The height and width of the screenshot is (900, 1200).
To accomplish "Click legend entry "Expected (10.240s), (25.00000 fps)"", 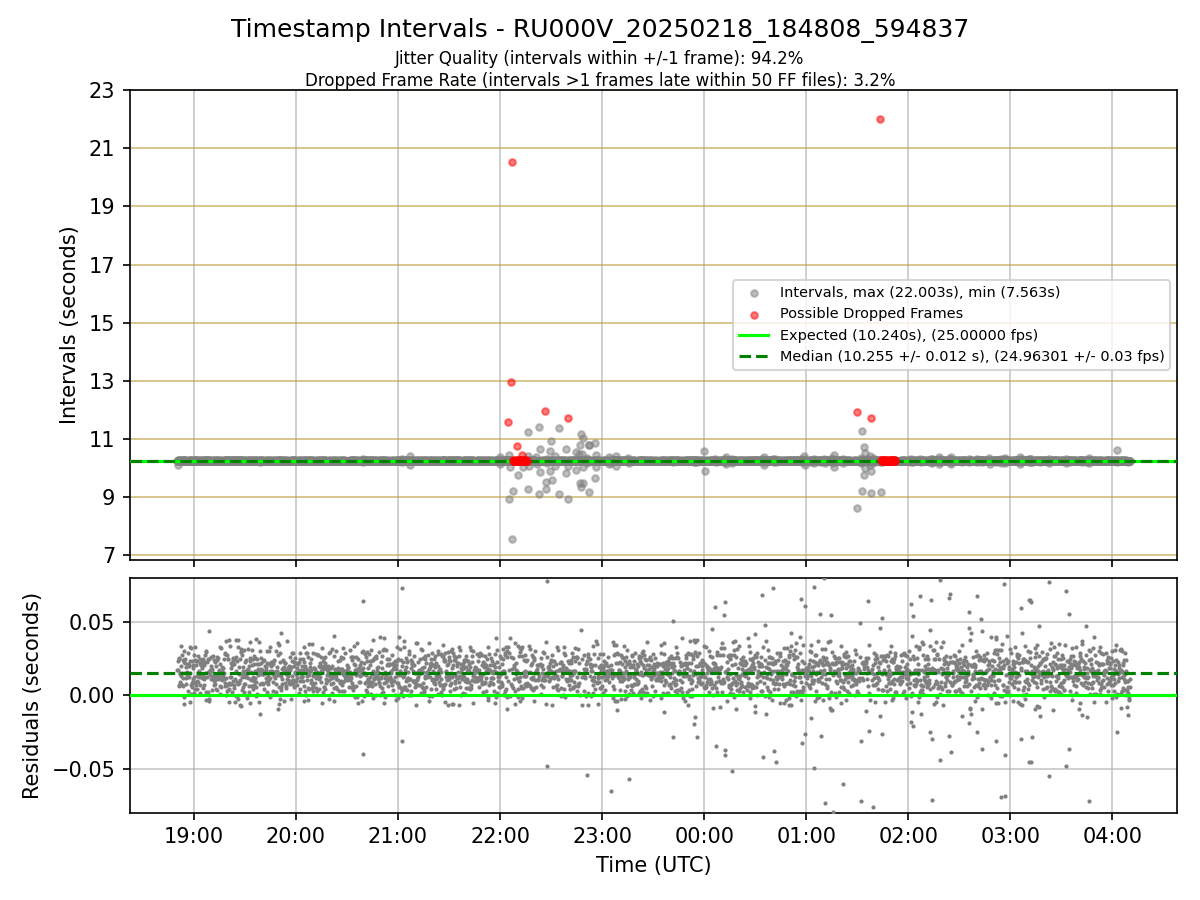I will click(x=909, y=335).
